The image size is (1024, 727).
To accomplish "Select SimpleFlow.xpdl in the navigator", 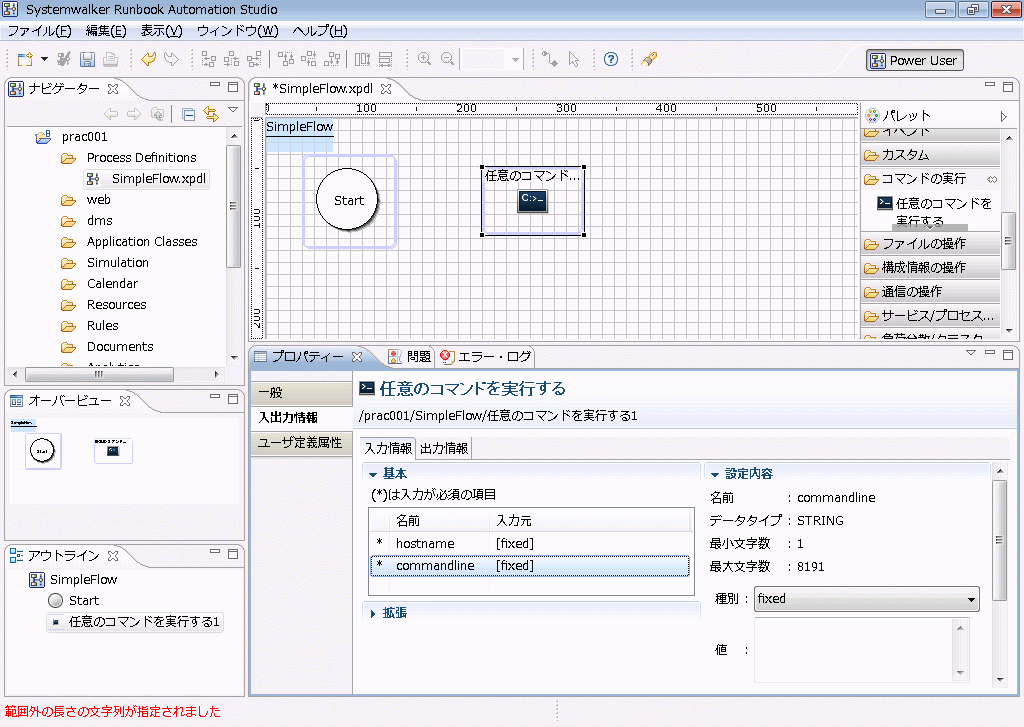I will pyautogui.click(x=159, y=178).
